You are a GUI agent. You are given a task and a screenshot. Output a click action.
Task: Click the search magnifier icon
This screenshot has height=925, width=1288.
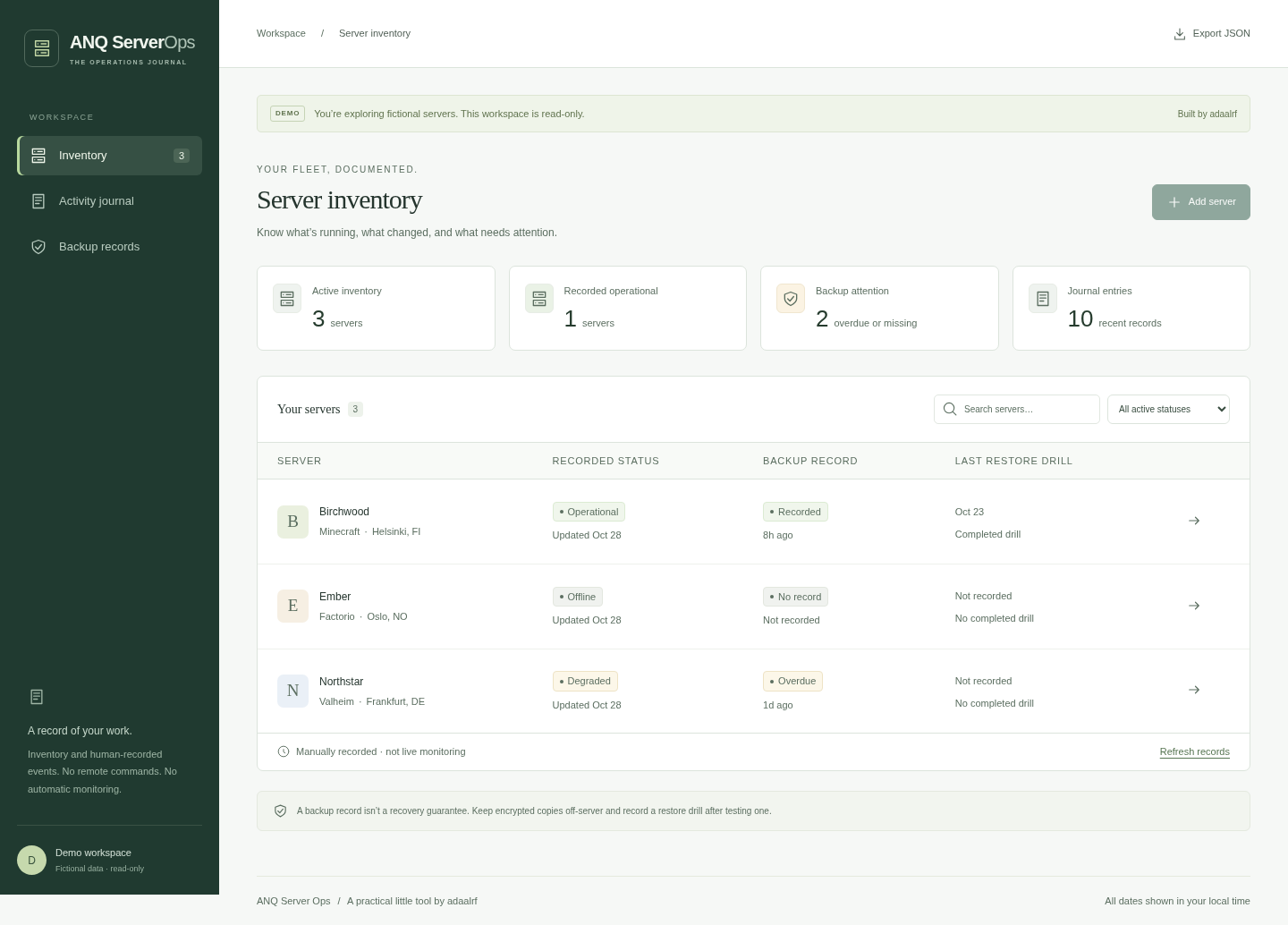click(x=950, y=409)
